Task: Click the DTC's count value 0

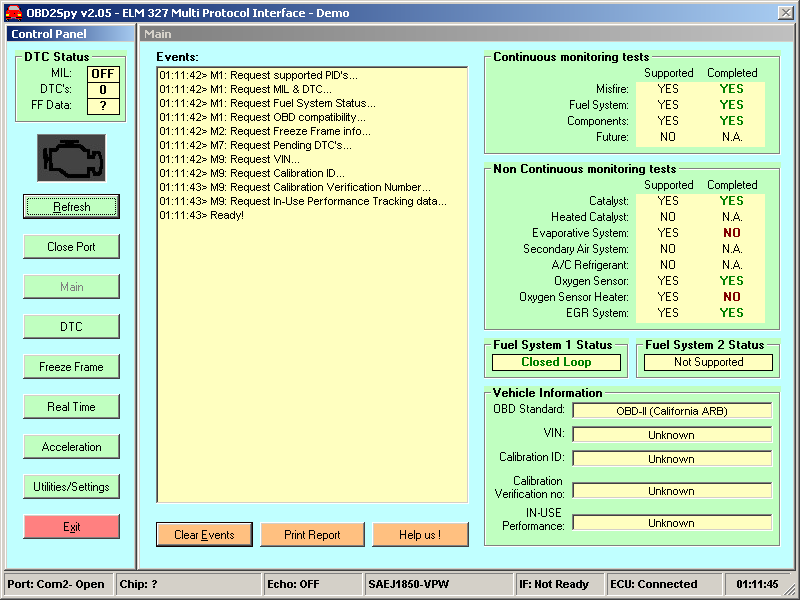Action: [x=103, y=90]
